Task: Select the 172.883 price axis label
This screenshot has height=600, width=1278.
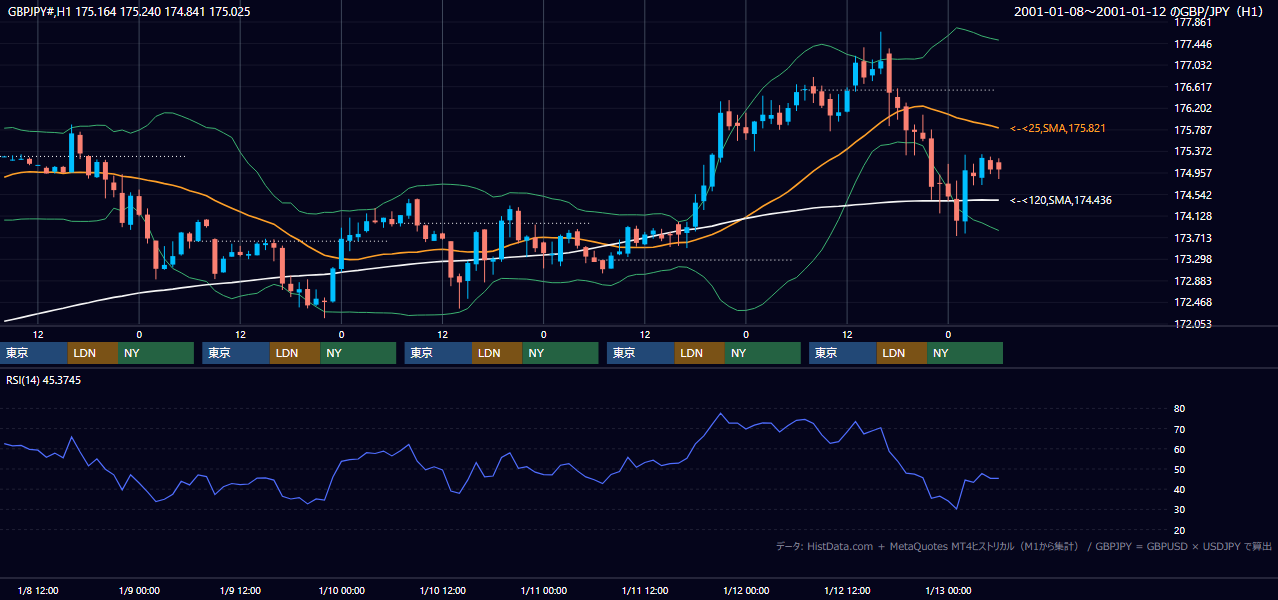Action: pos(1192,281)
